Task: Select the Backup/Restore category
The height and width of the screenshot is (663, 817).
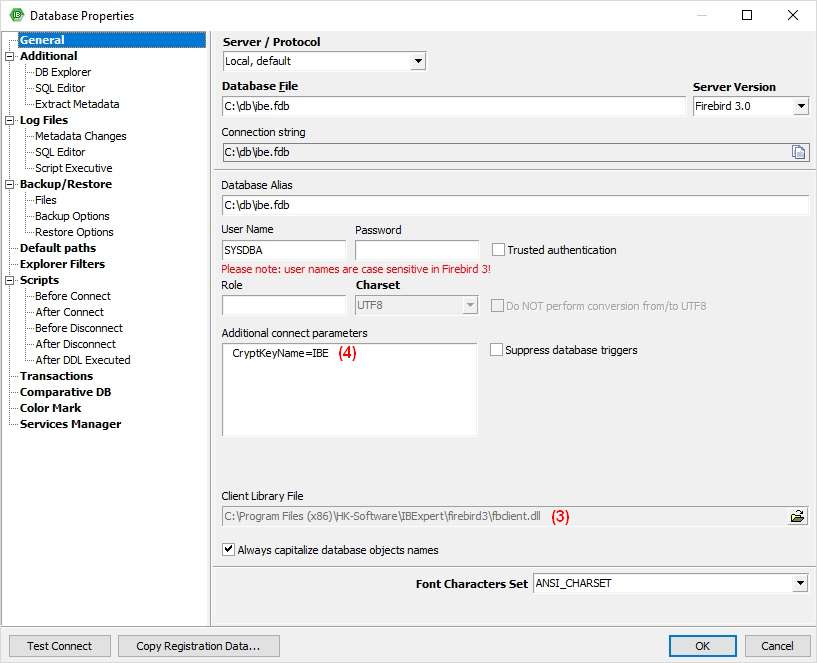Action: (66, 185)
